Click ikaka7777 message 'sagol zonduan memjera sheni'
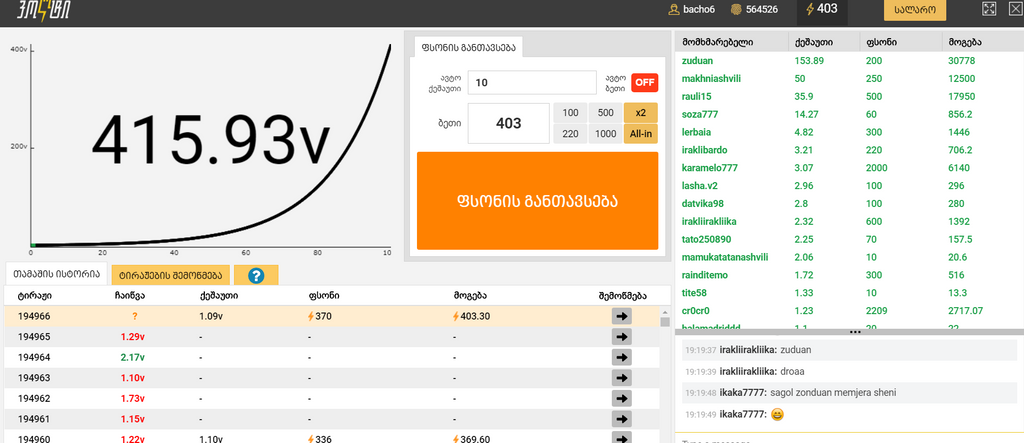This screenshot has width=1024, height=443. point(833,393)
